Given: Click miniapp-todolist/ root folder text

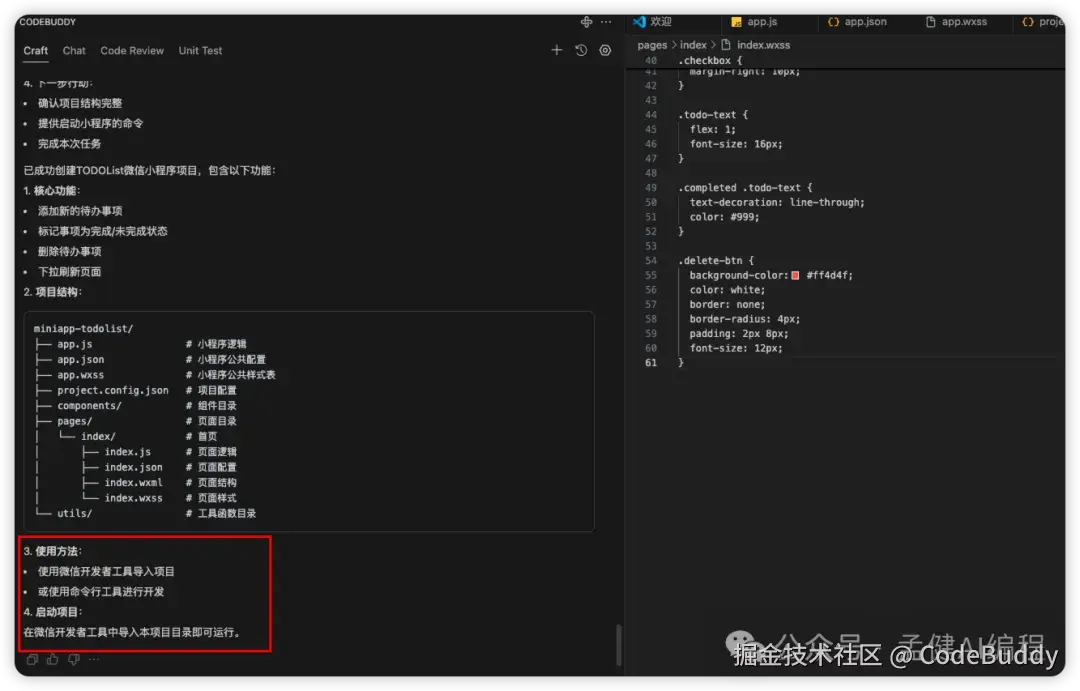Looking at the screenshot, I should click(83, 329).
